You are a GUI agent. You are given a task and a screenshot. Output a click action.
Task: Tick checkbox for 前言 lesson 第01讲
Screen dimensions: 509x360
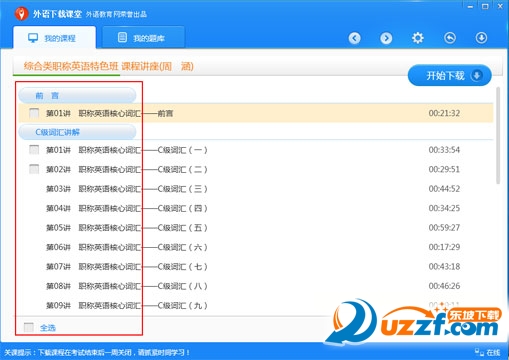click(34, 113)
